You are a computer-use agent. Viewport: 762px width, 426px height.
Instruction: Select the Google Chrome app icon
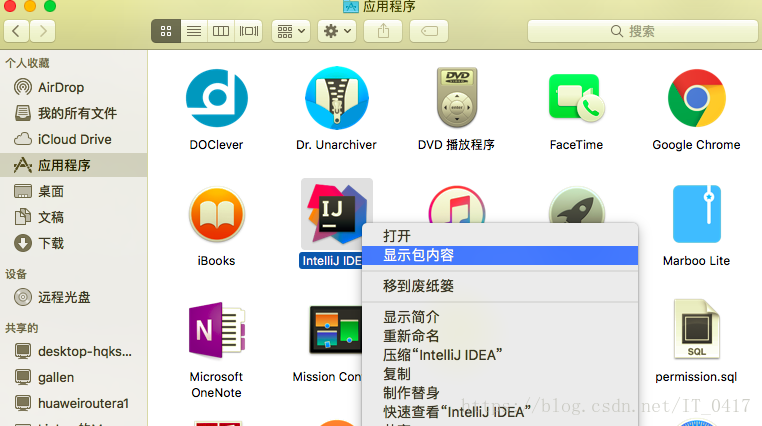tap(696, 98)
